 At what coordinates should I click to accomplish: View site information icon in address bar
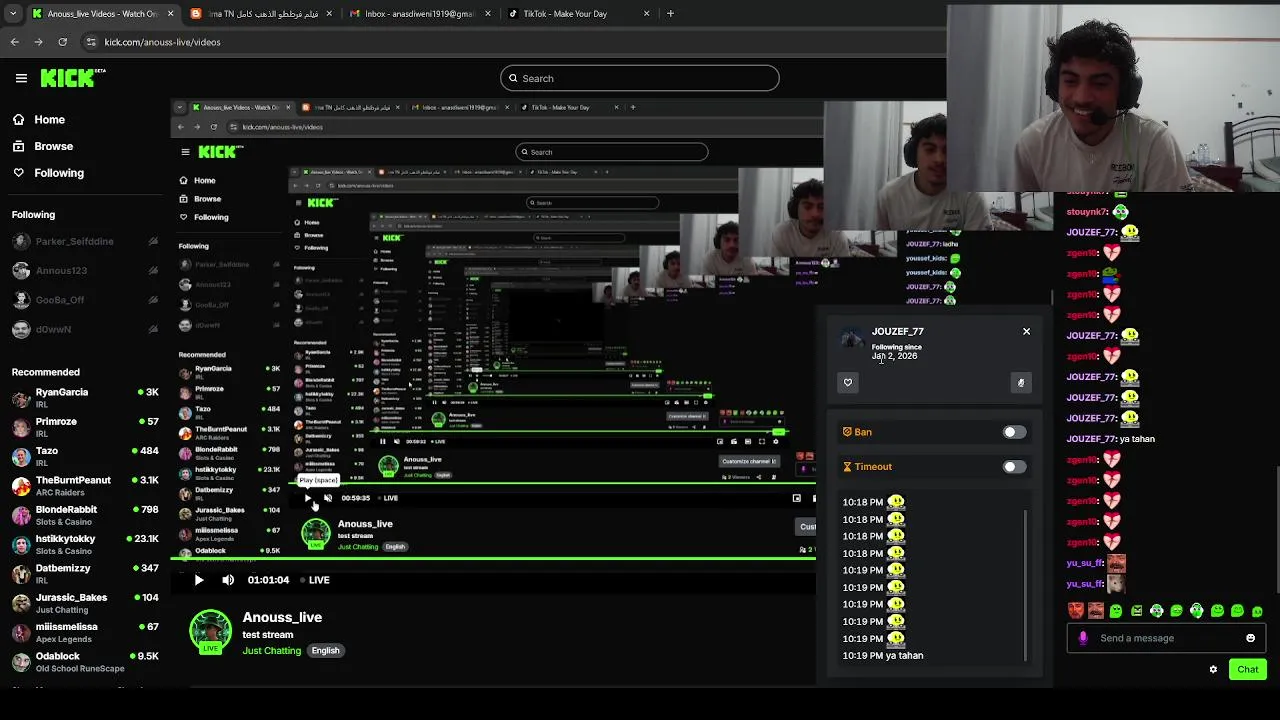tap(91, 42)
